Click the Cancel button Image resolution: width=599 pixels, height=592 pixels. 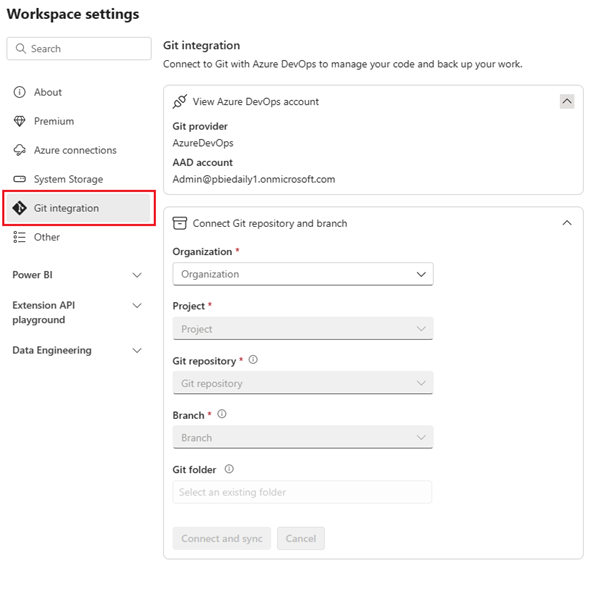[301, 539]
